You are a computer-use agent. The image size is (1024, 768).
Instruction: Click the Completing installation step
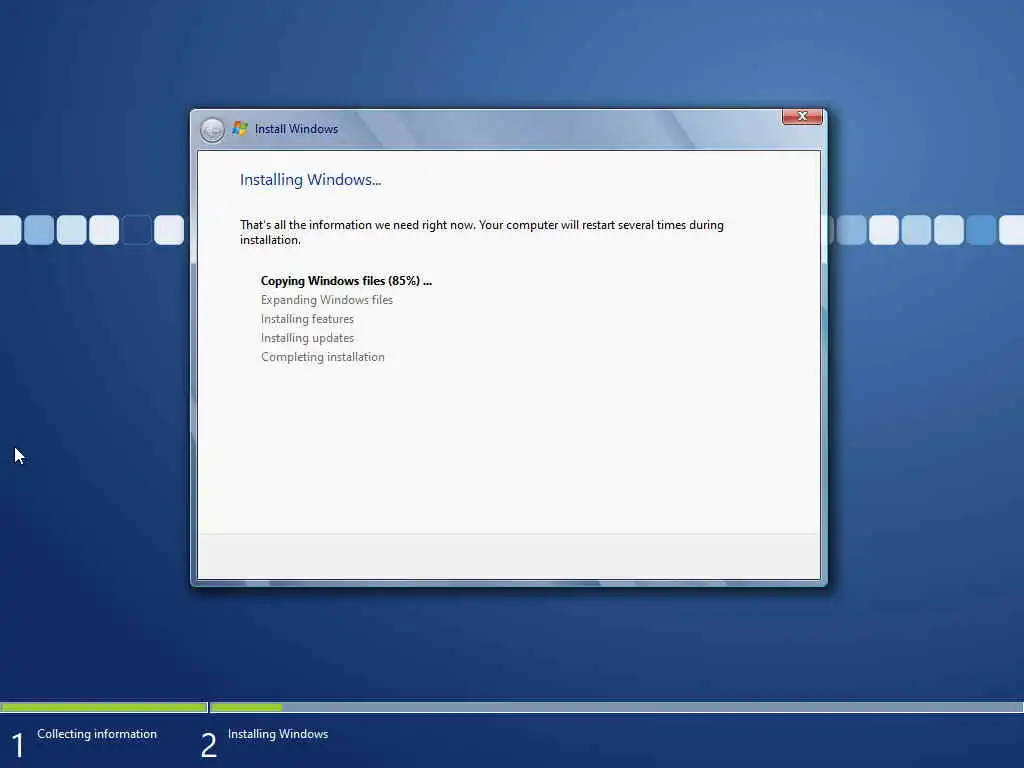(323, 357)
